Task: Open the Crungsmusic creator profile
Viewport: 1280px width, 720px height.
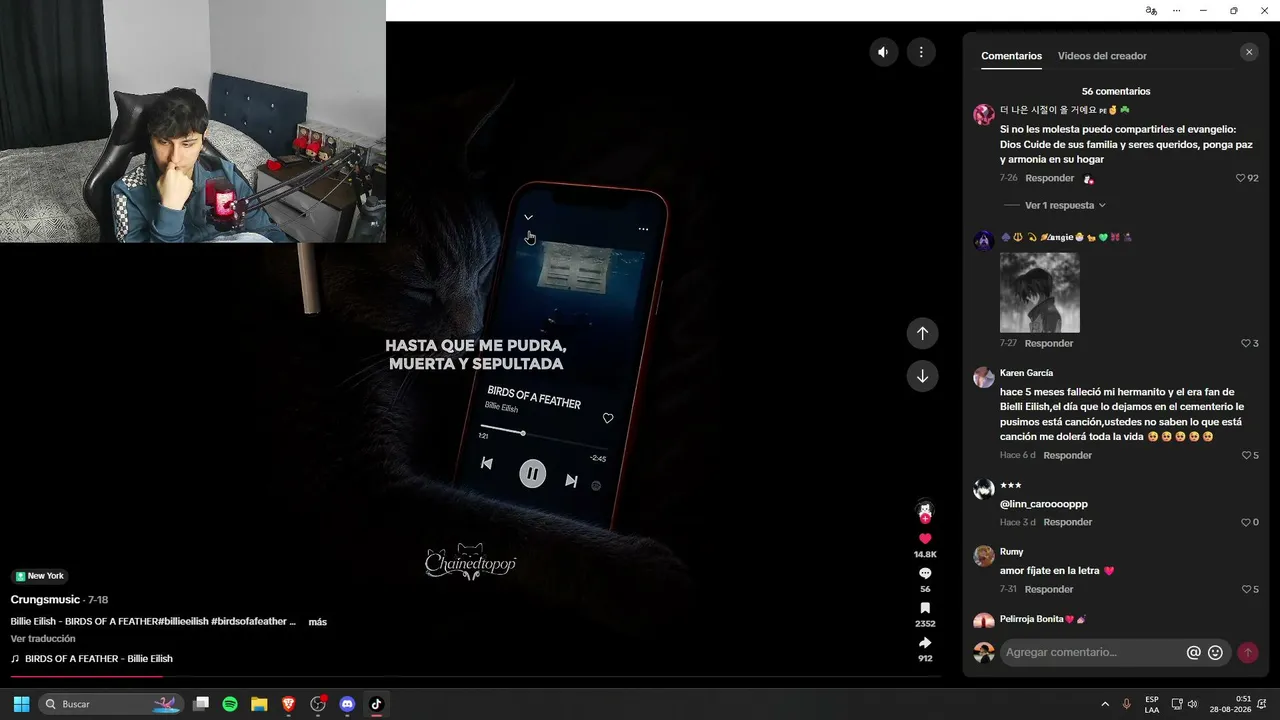Action: click(45, 600)
